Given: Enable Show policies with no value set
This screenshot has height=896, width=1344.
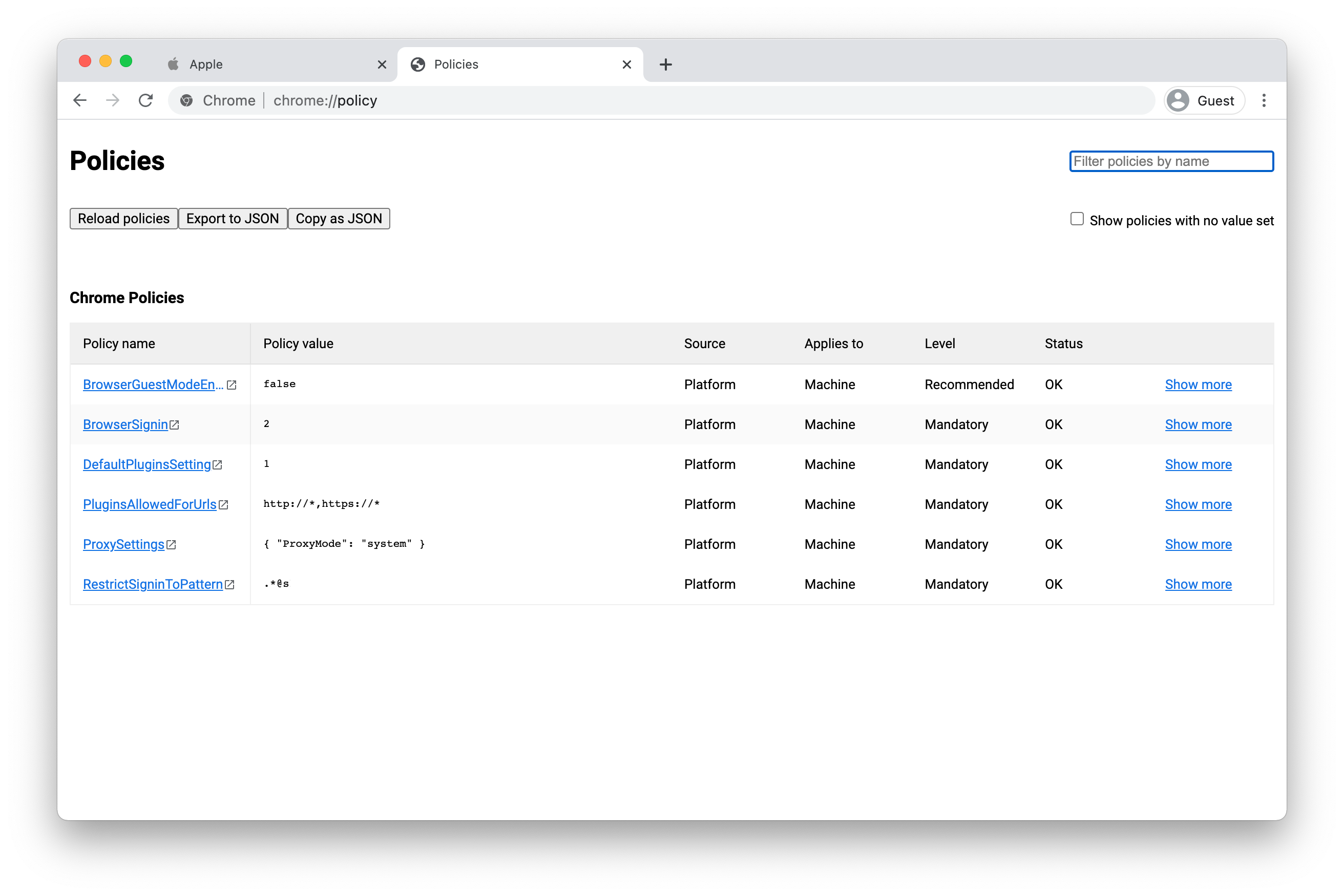Looking at the screenshot, I should click(x=1077, y=219).
